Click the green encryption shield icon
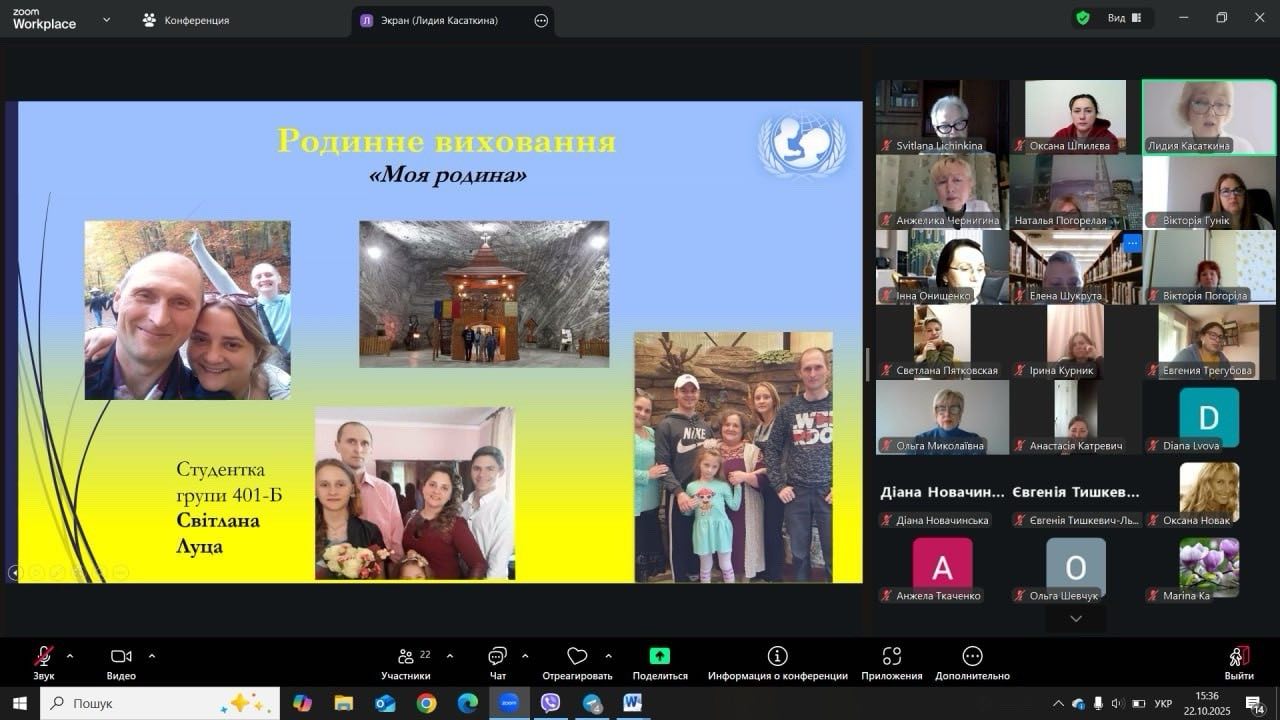This screenshot has width=1280, height=720. (1083, 18)
